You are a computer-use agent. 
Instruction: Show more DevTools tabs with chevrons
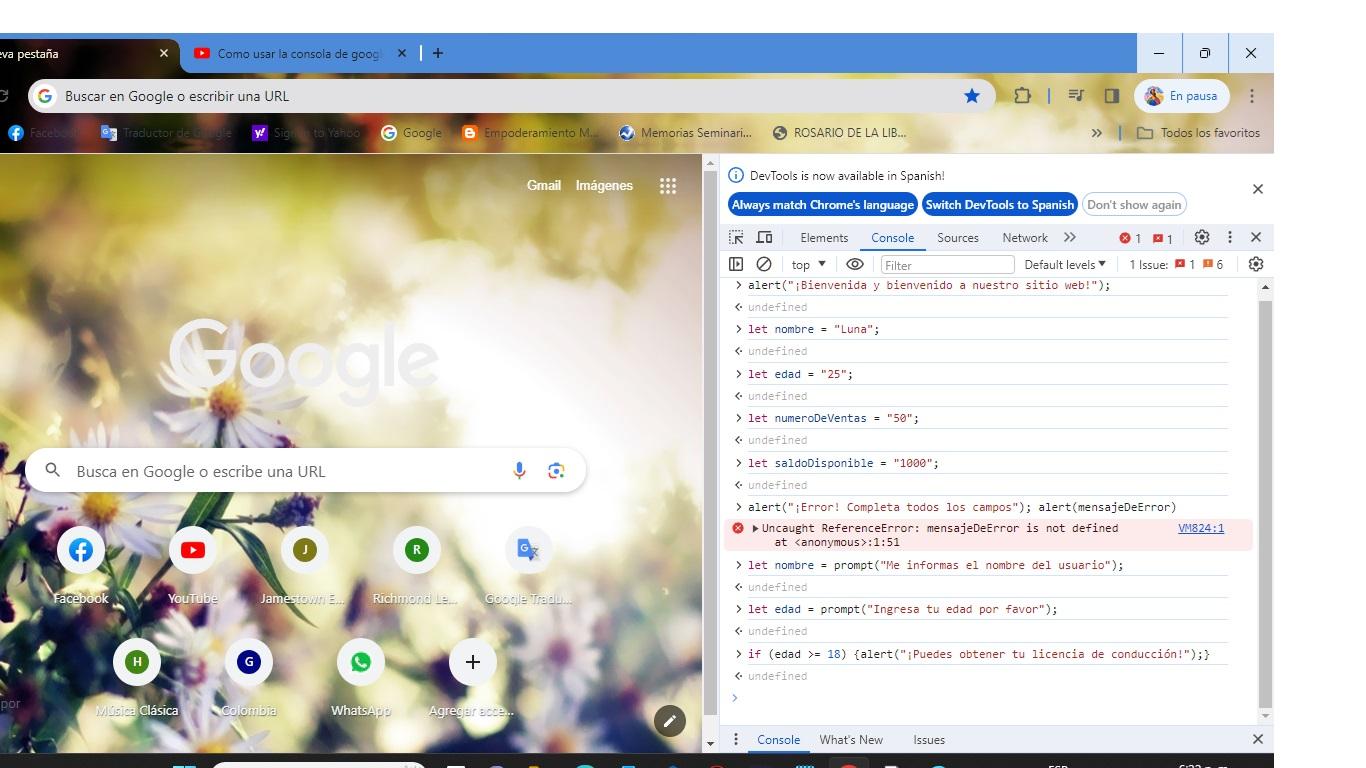click(x=1070, y=237)
